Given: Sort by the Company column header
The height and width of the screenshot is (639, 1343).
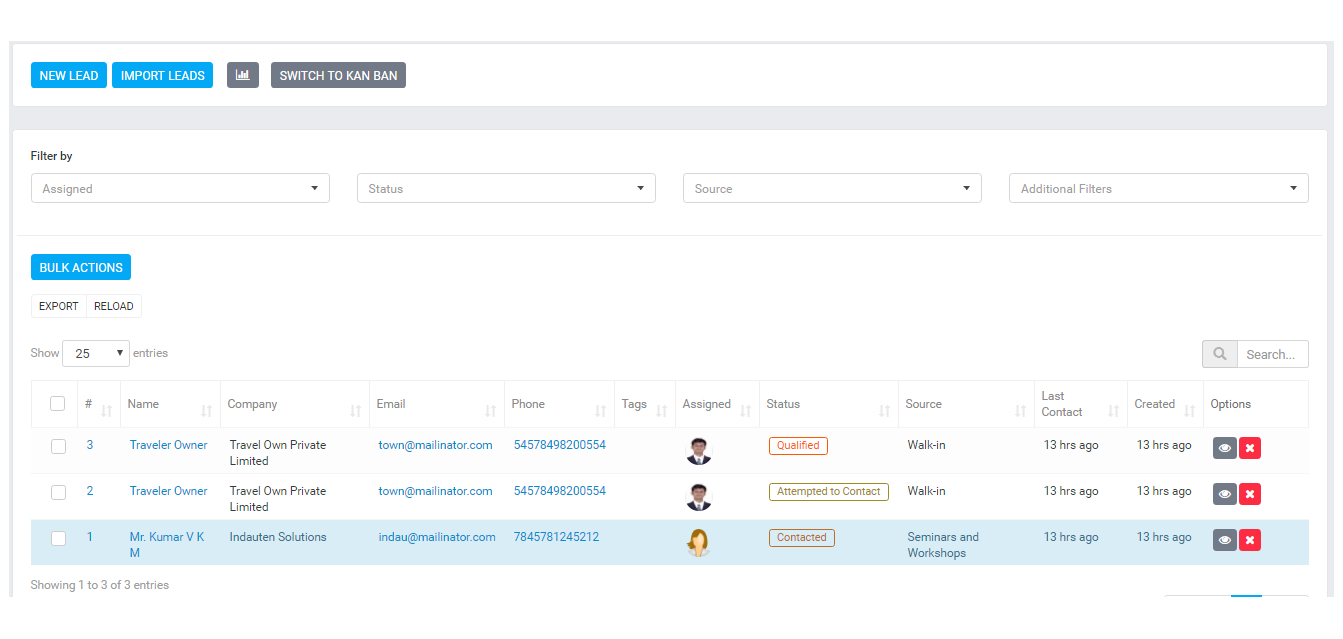Looking at the screenshot, I should pyautogui.click(x=252, y=404).
